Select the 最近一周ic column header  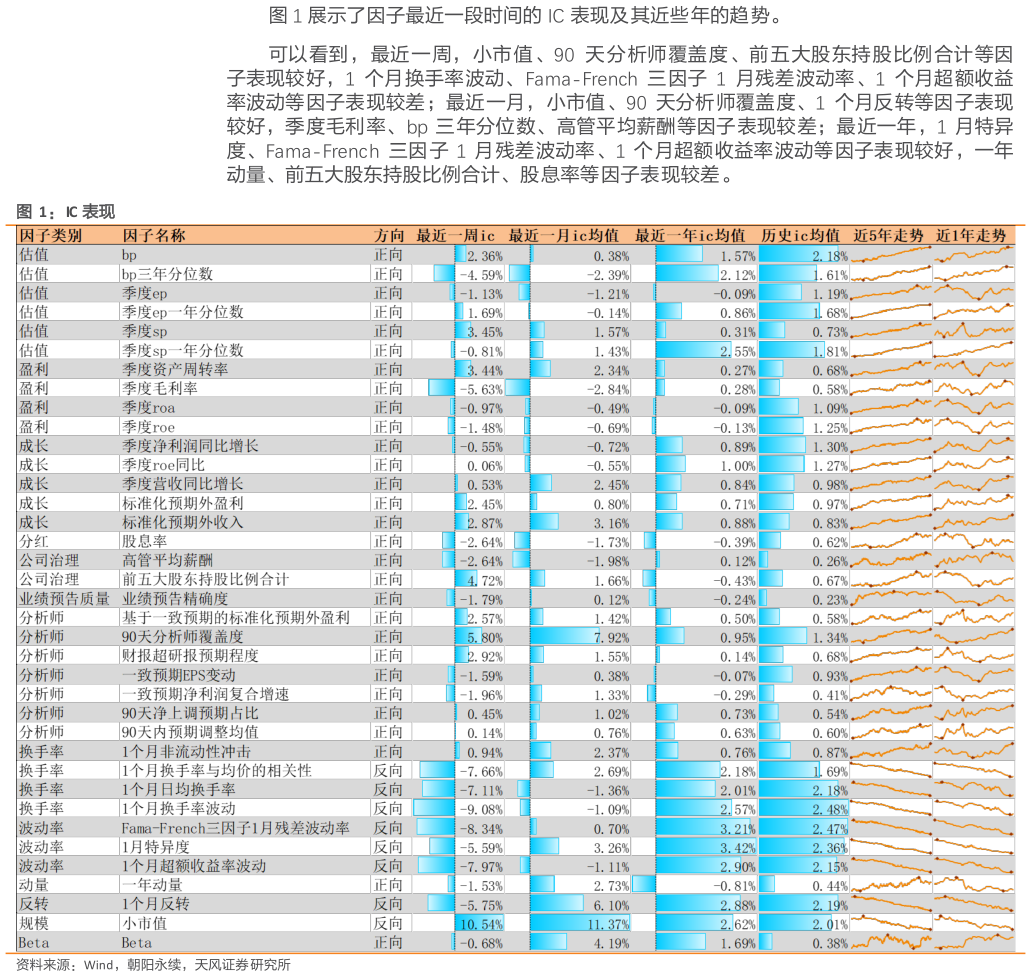tap(455, 236)
